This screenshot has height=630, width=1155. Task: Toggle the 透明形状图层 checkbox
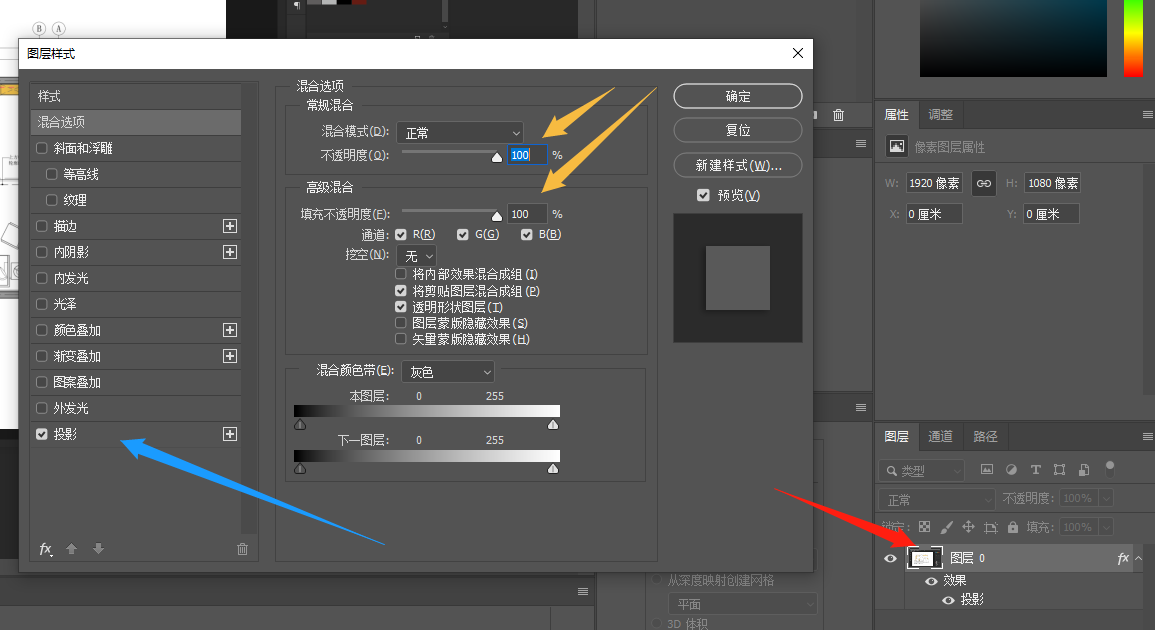click(x=401, y=307)
